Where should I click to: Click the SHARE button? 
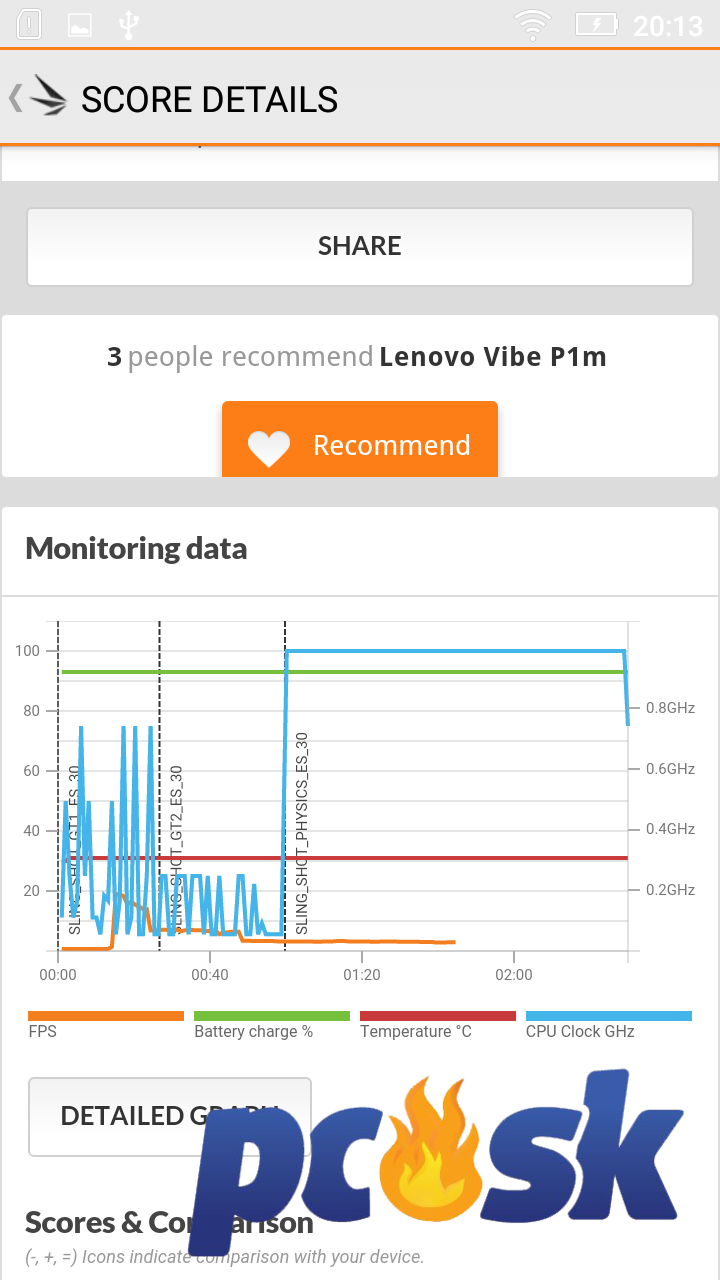pos(360,246)
